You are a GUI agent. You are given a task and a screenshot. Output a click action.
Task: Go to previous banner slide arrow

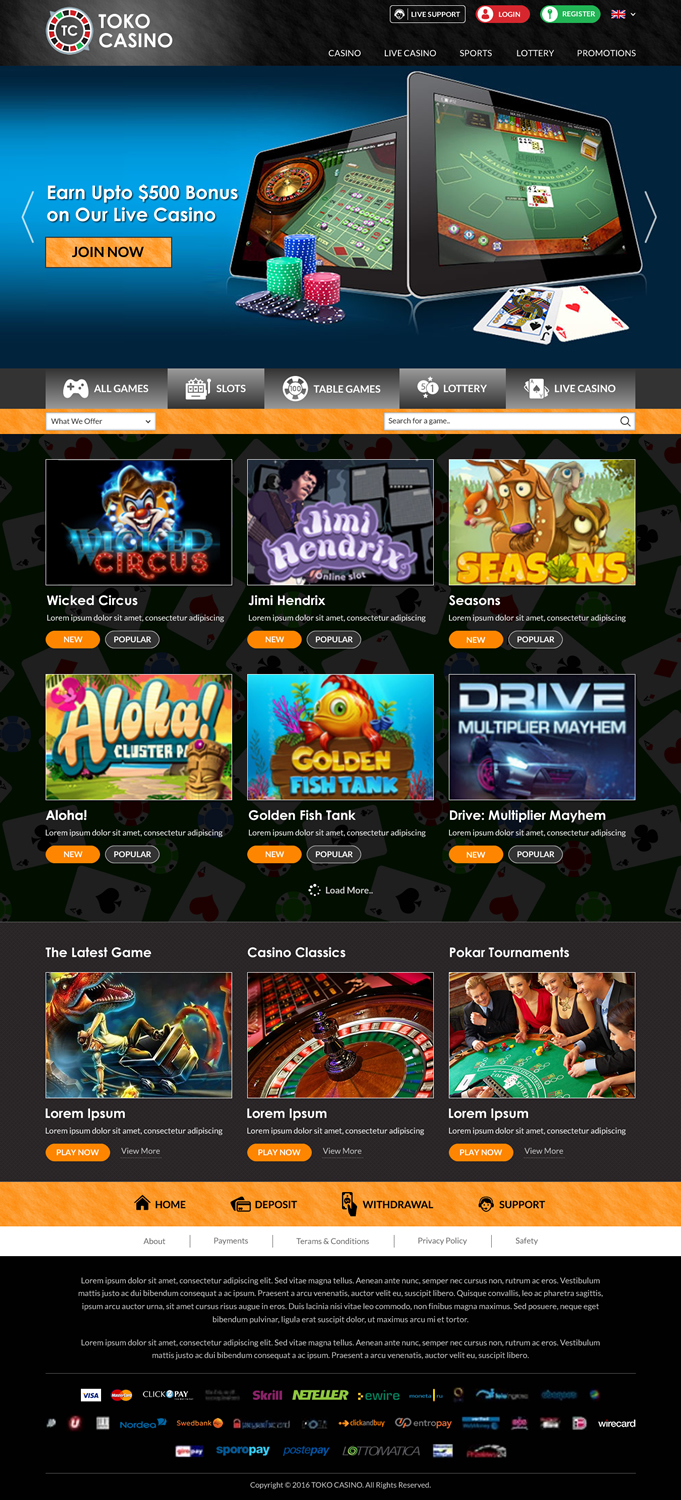click(x=28, y=216)
